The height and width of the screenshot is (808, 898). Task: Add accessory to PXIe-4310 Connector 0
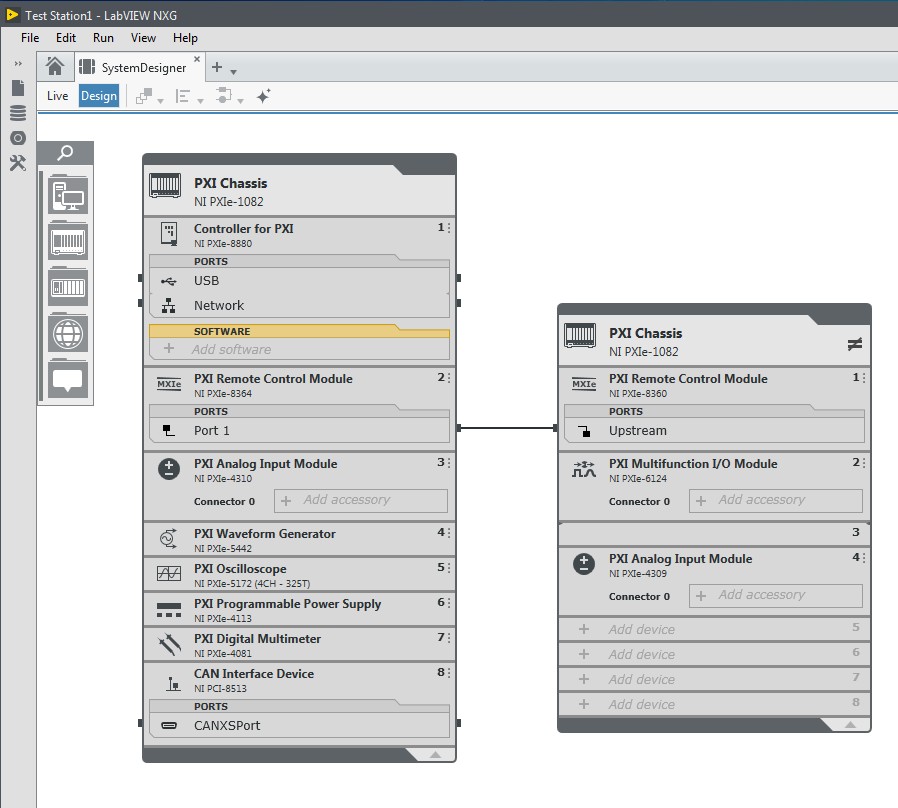click(x=361, y=500)
